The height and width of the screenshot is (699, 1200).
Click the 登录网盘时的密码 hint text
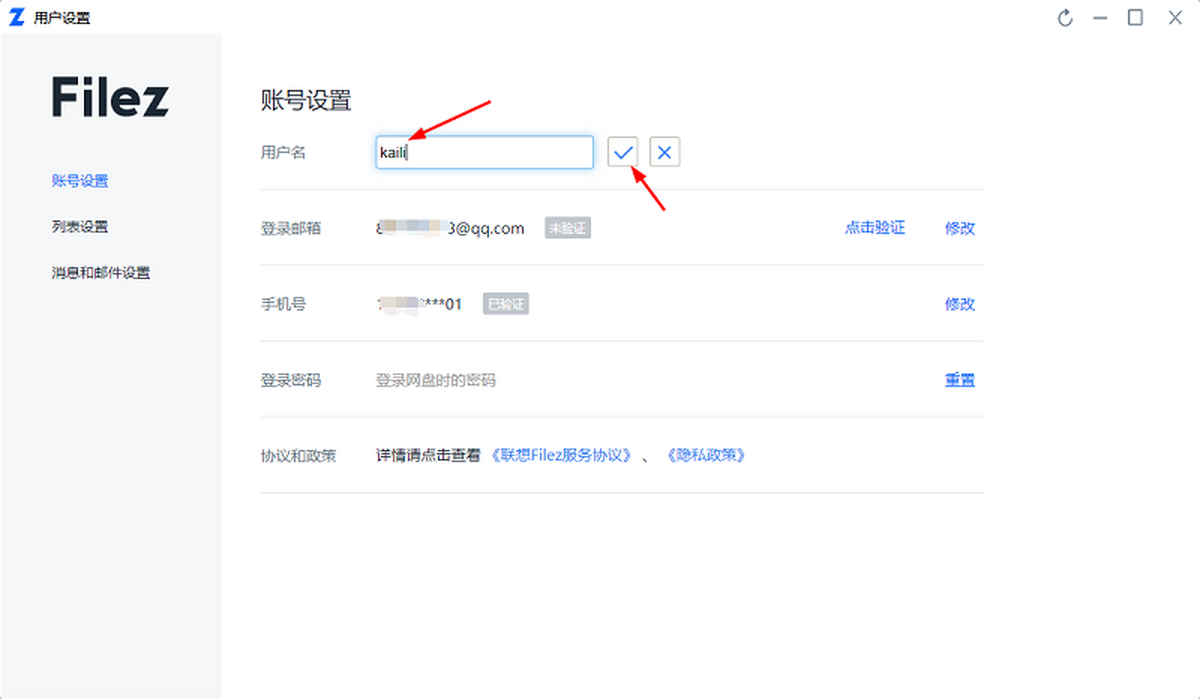pos(435,380)
